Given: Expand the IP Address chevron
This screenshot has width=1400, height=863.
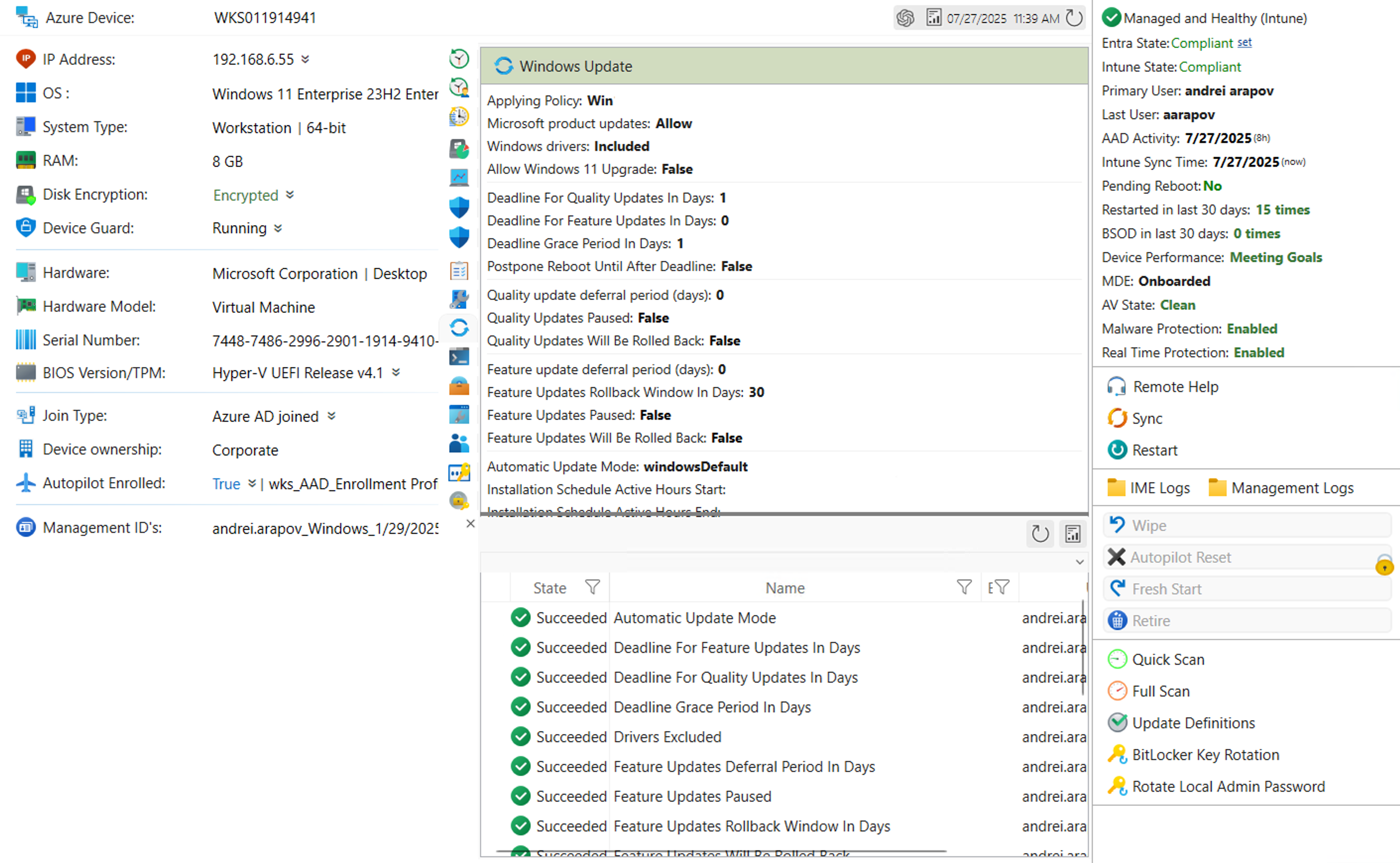Looking at the screenshot, I should (305, 59).
